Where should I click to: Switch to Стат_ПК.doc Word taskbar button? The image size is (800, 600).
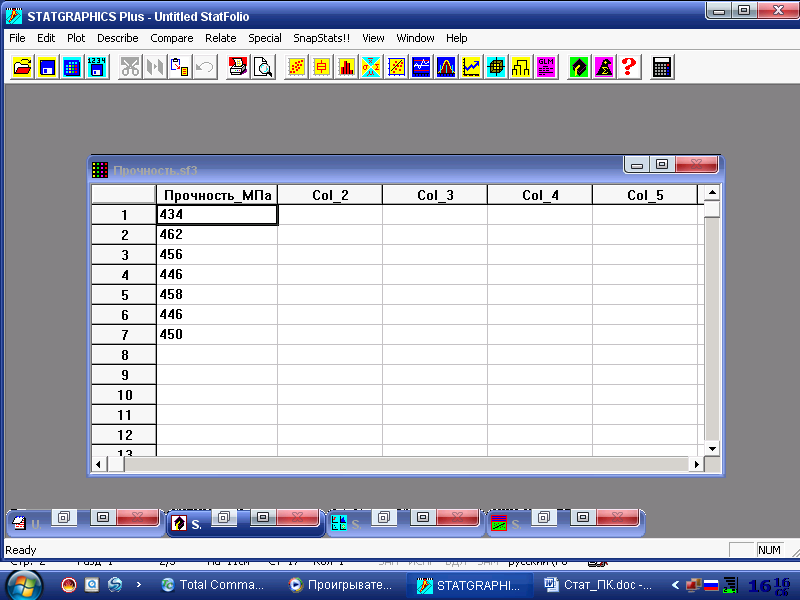click(597, 585)
